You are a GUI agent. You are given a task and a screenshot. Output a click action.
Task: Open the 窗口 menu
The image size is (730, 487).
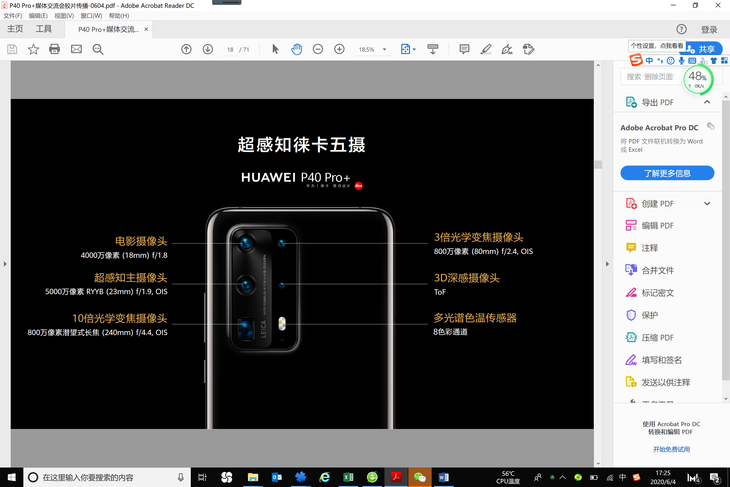pos(91,16)
